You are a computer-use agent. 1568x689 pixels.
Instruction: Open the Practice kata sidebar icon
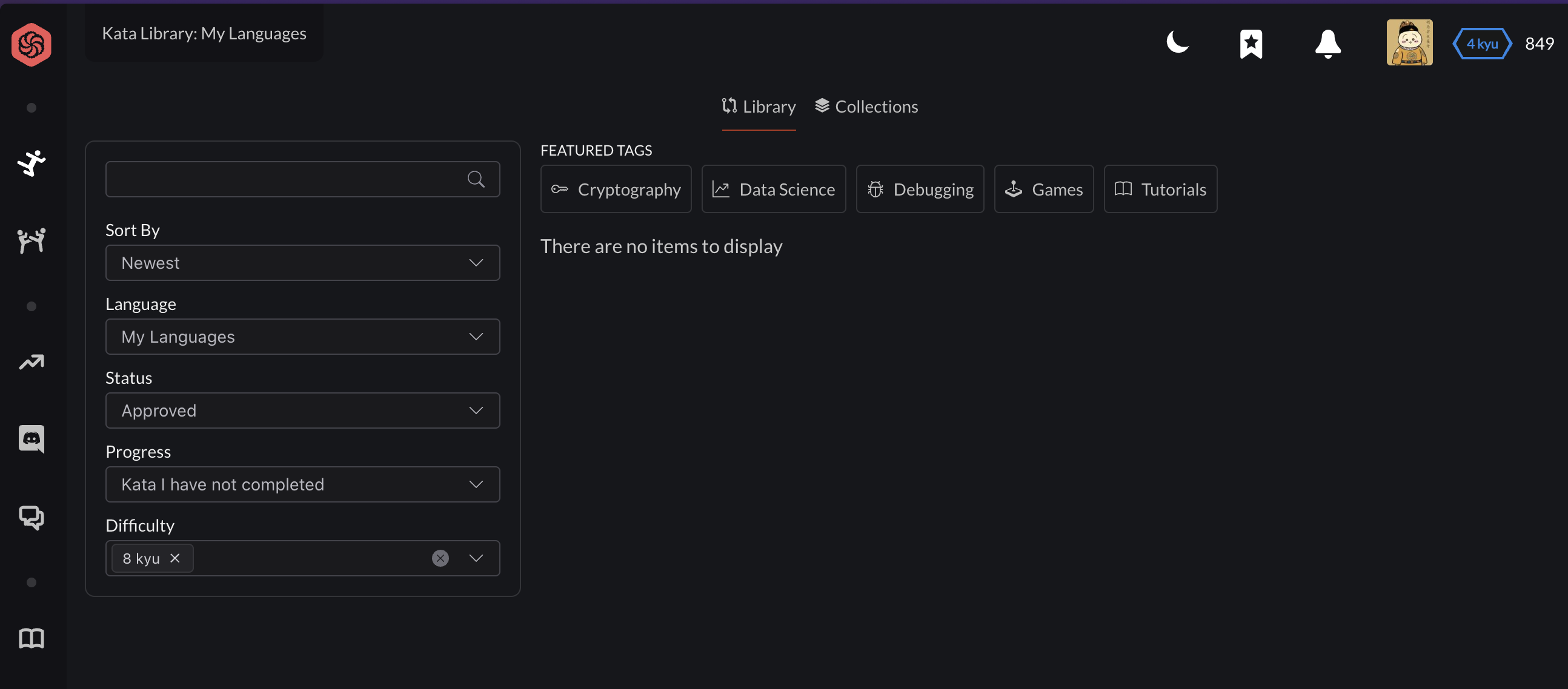pyautogui.click(x=31, y=163)
